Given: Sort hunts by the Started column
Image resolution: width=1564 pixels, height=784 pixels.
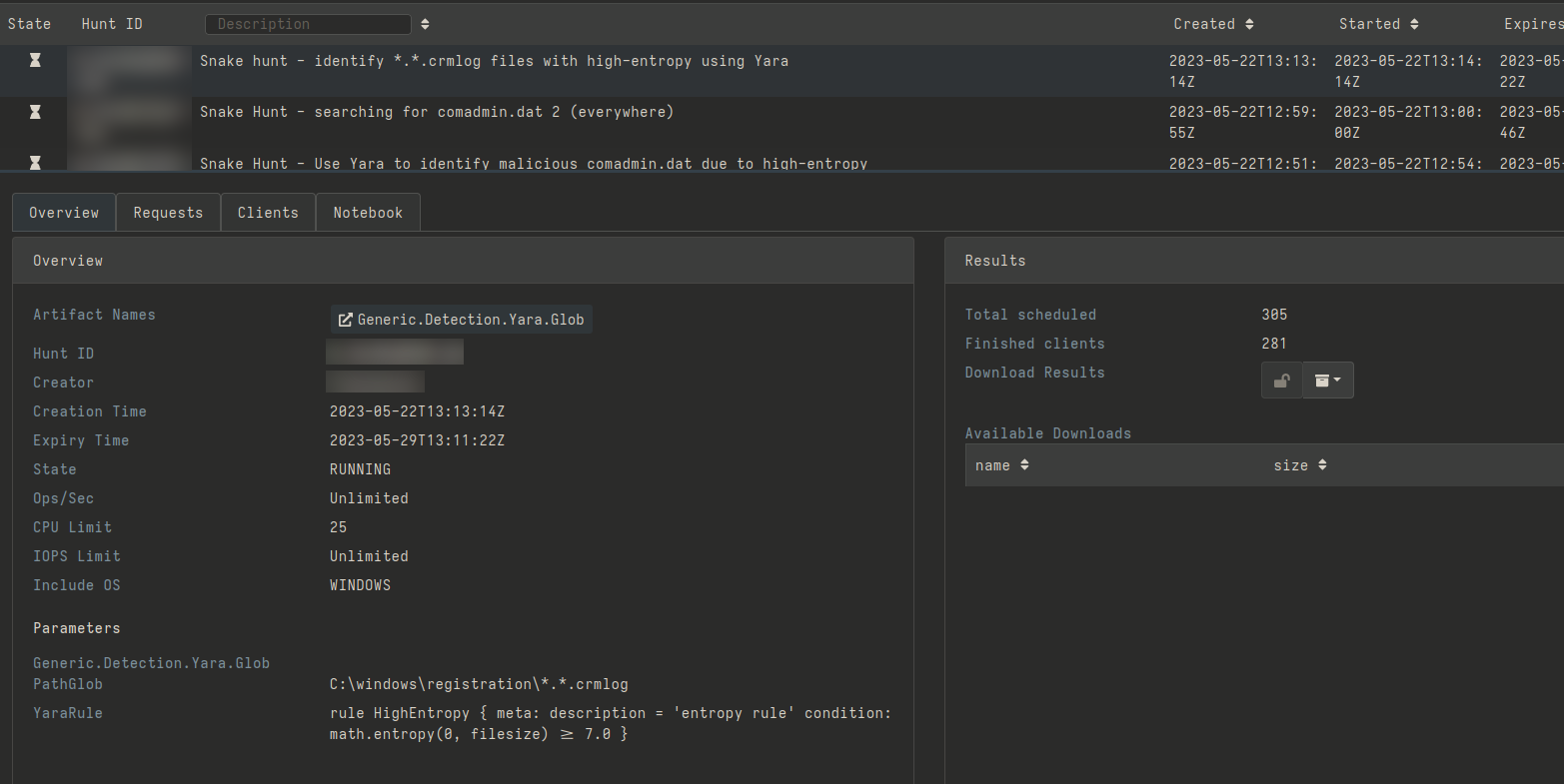Looking at the screenshot, I should coord(1414,24).
